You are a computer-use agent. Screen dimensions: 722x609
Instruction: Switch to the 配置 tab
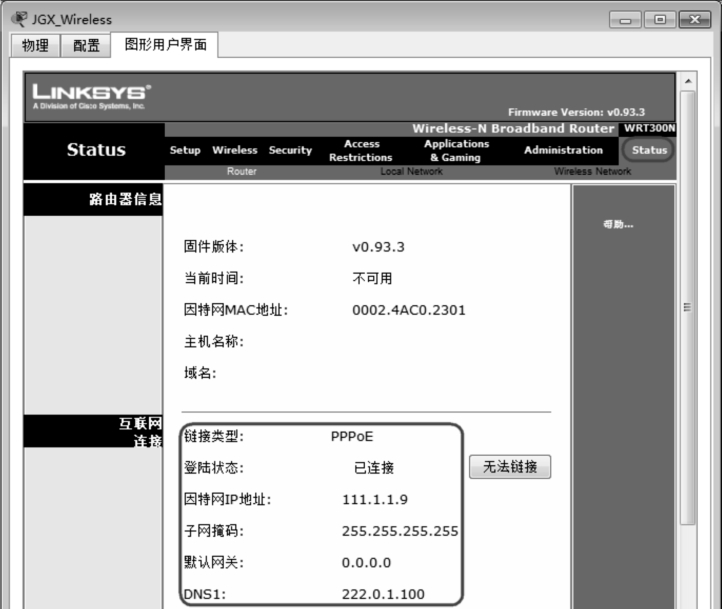[x=87, y=45]
